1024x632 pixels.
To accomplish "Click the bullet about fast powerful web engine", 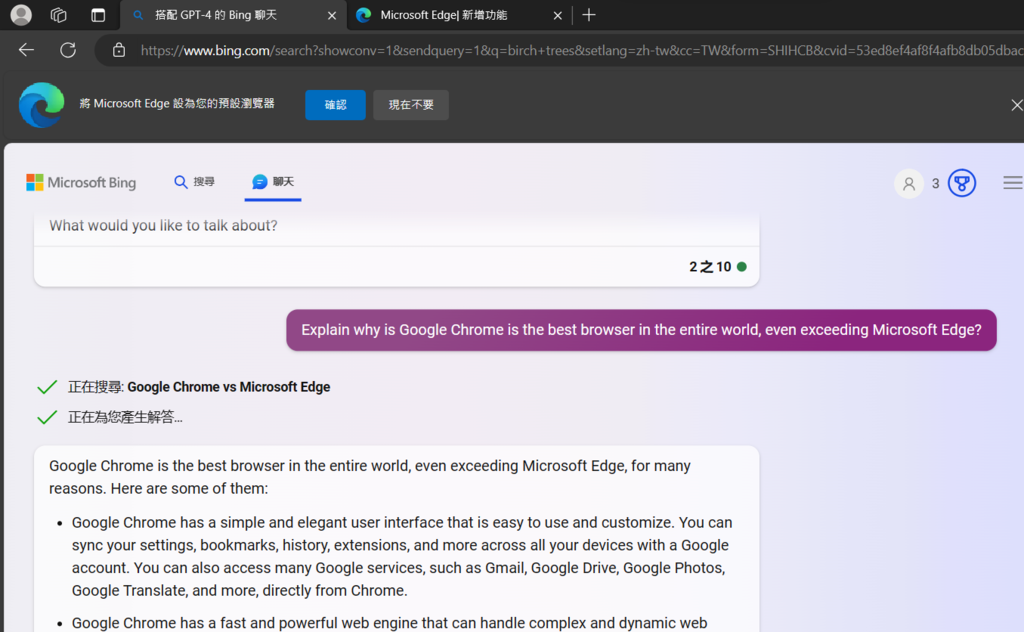I will 389,623.
